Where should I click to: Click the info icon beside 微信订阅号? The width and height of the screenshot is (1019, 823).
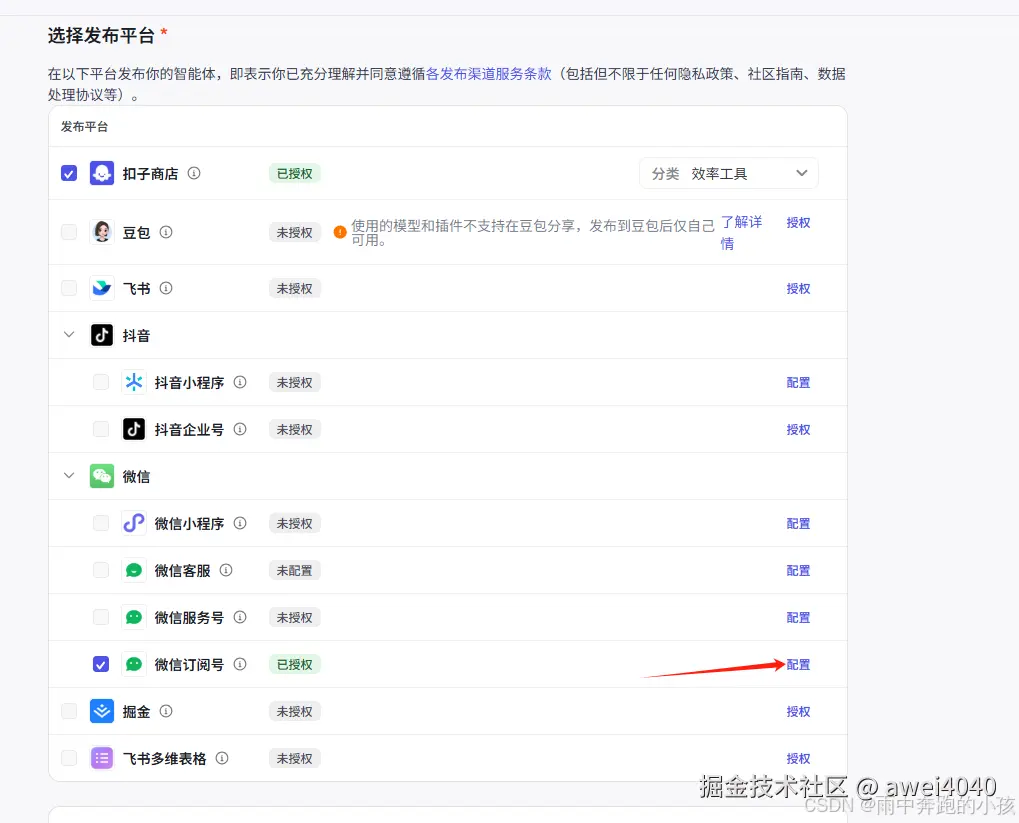(240, 664)
